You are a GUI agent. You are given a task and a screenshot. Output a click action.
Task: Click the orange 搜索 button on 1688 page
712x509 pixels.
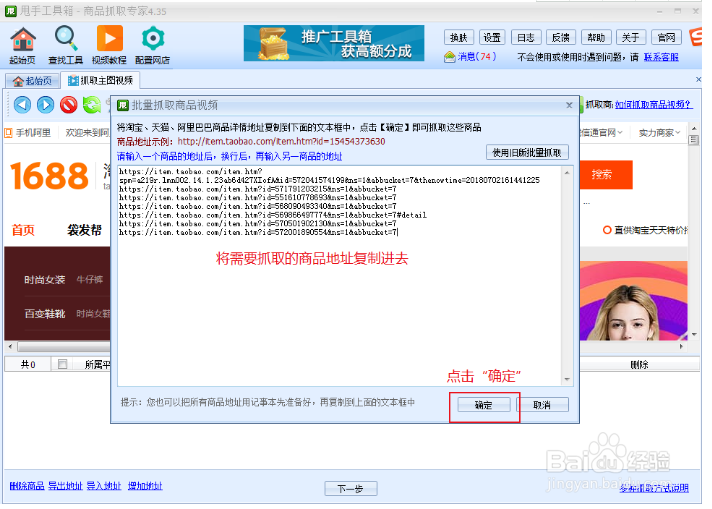606,174
